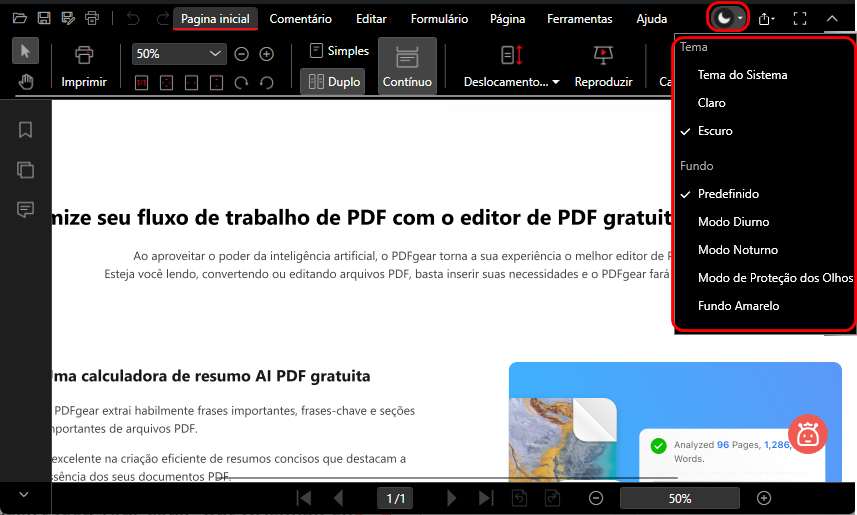This screenshot has height=515, width=857.
Task: Open the Comentário tab
Action: (301, 19)
